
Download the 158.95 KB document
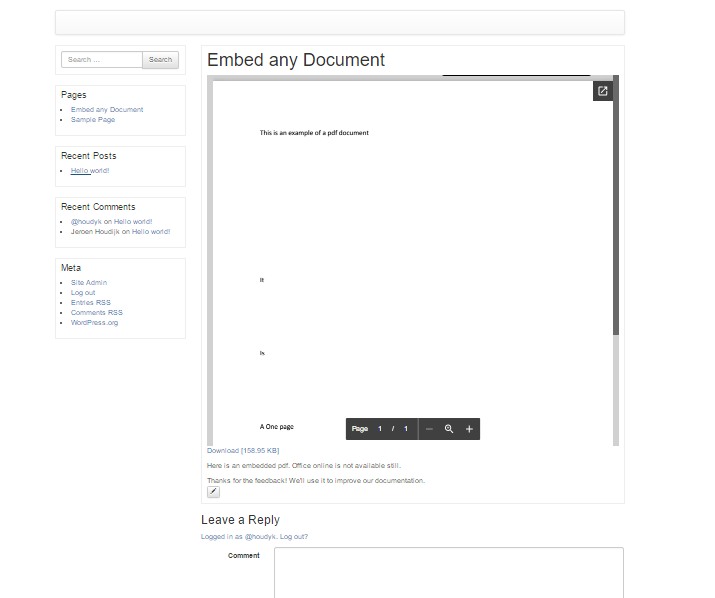[243, 451]
